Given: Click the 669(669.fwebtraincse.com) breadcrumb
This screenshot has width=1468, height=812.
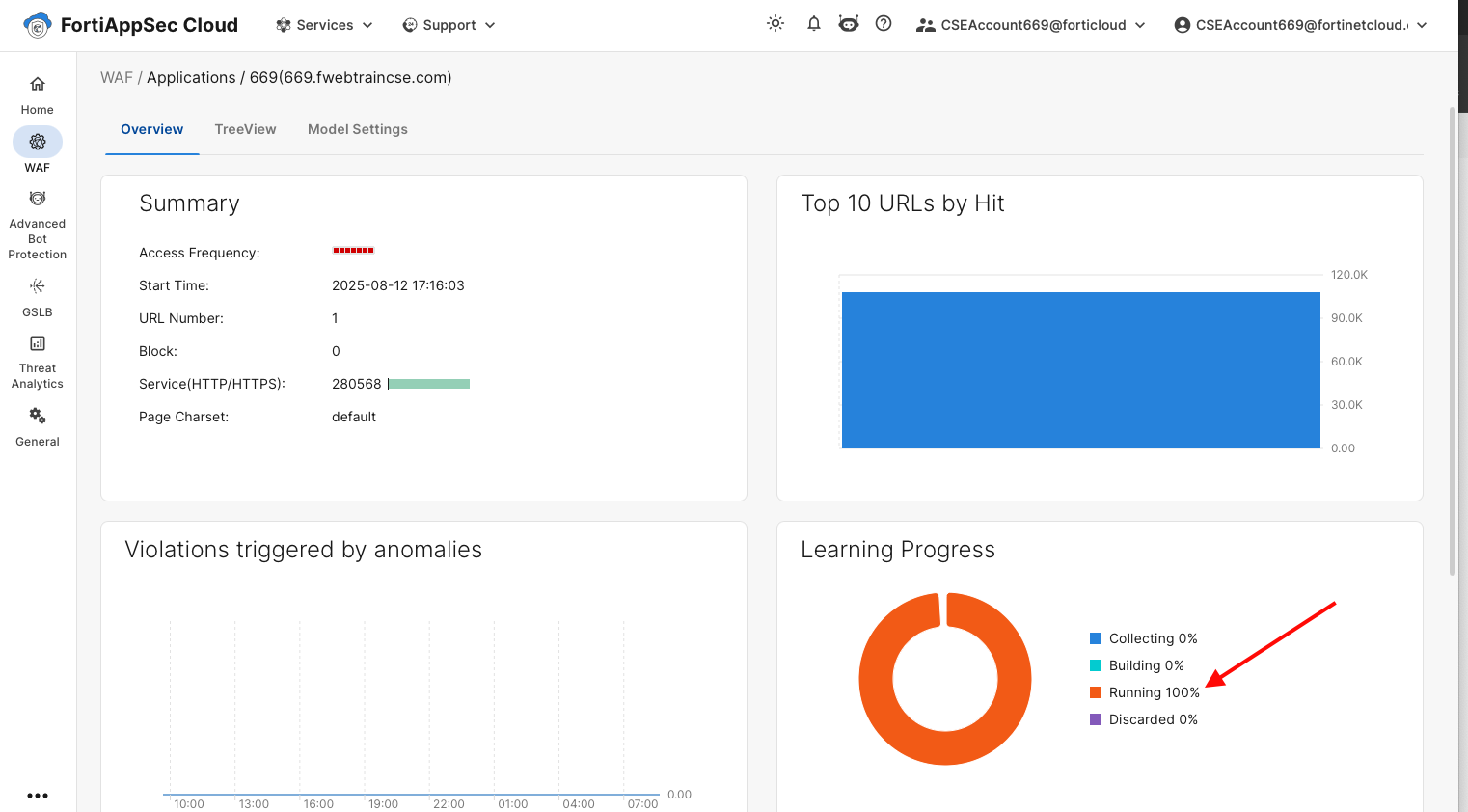Looking at the screenshot, I should pyautogui.click(x=351, y=77).
